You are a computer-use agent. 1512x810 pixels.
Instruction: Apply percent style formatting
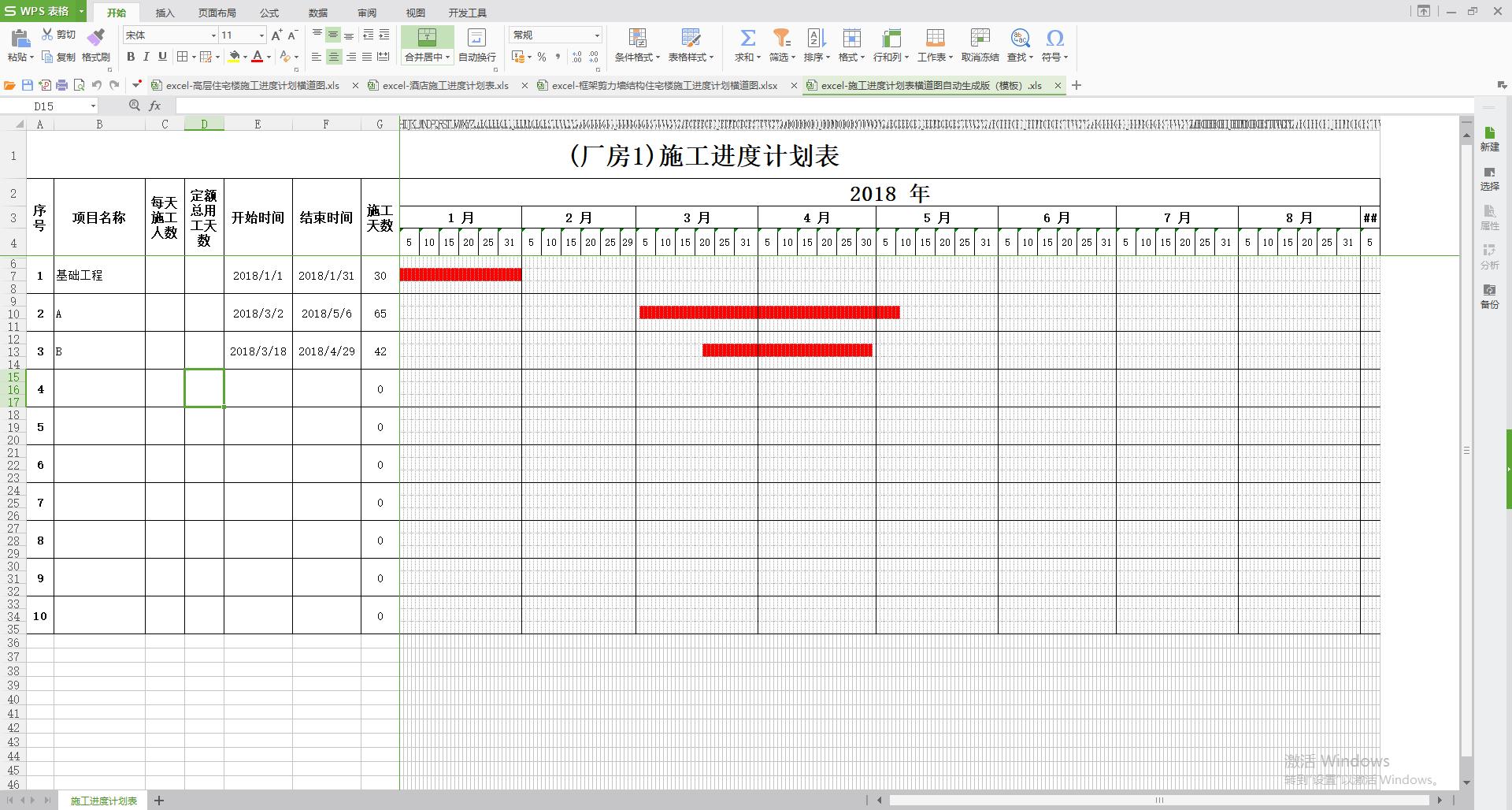tap(541, 57)
